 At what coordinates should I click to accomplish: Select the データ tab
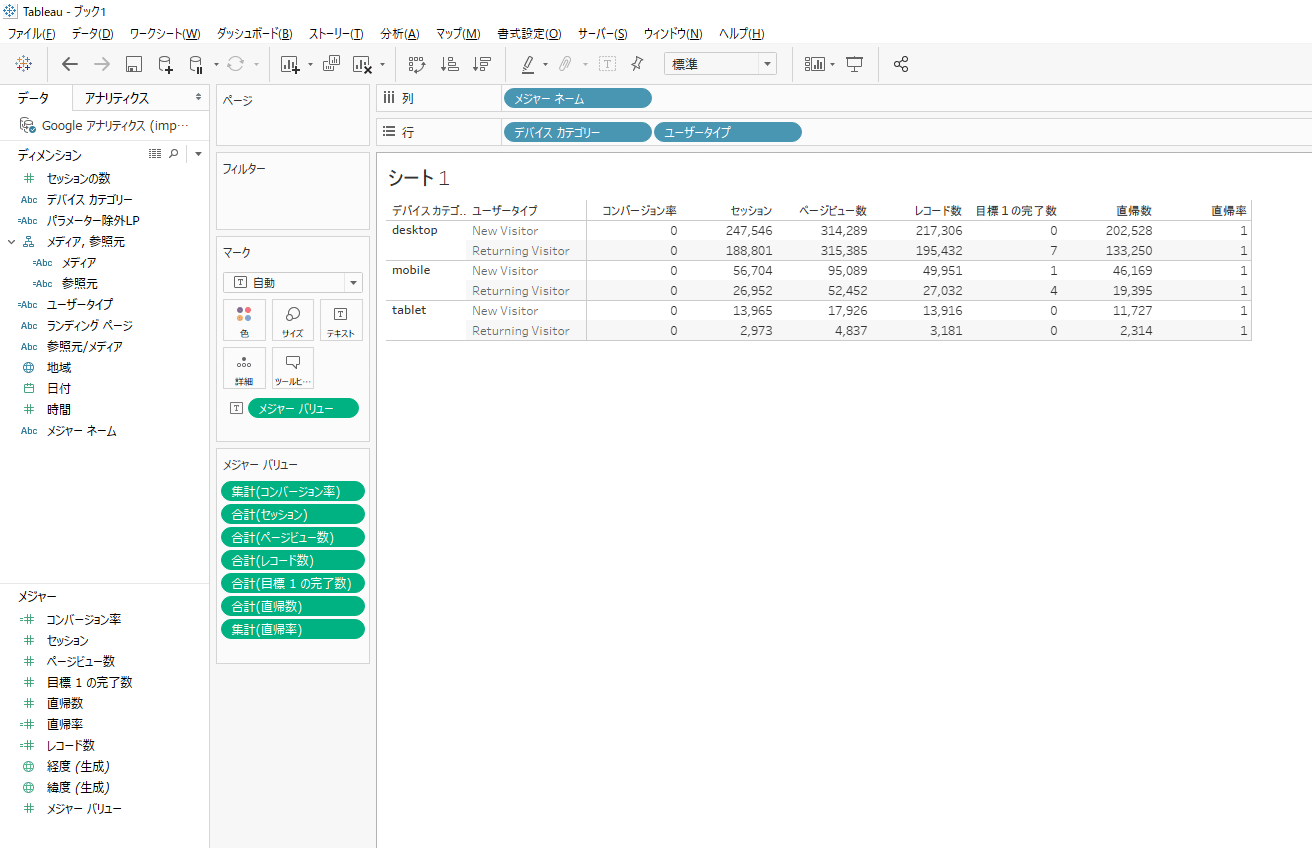tap(33, 98)
